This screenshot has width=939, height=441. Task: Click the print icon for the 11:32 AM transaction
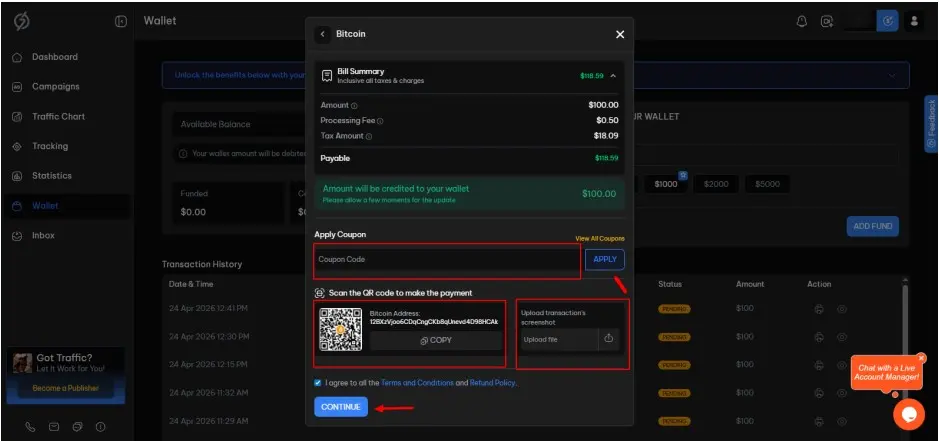819,393
